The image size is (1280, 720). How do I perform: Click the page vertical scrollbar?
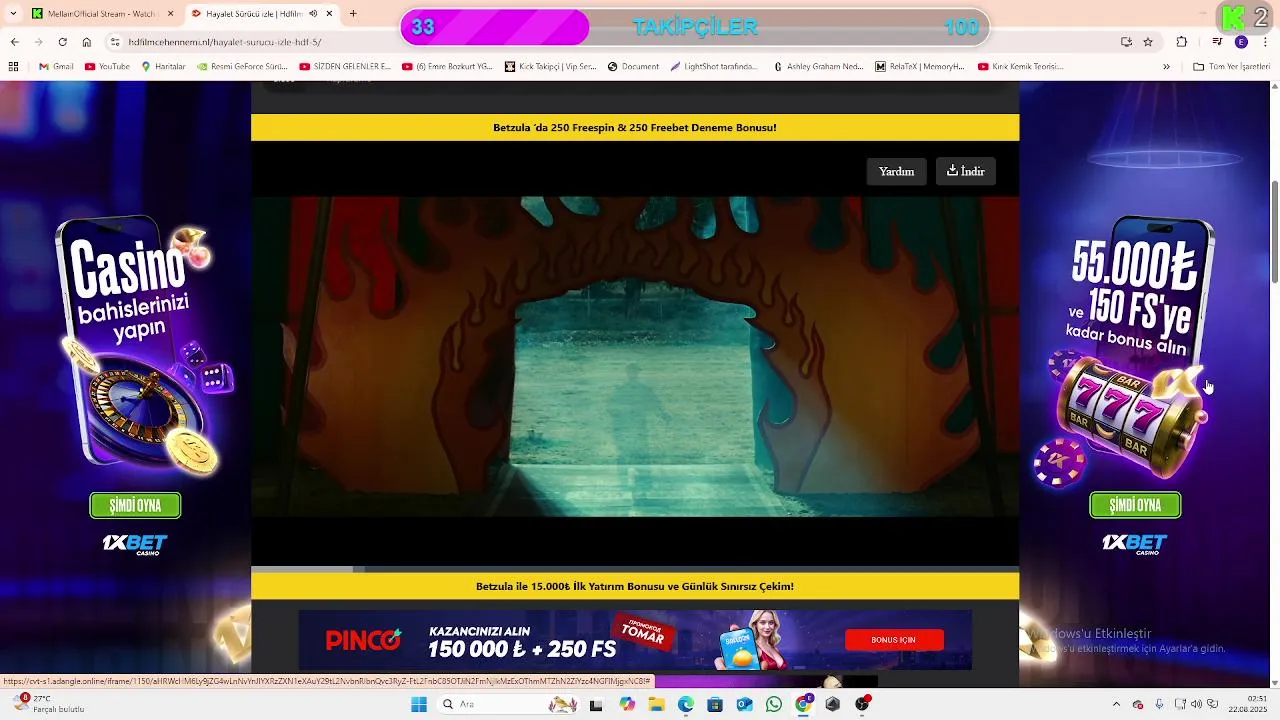[1274, 232]
